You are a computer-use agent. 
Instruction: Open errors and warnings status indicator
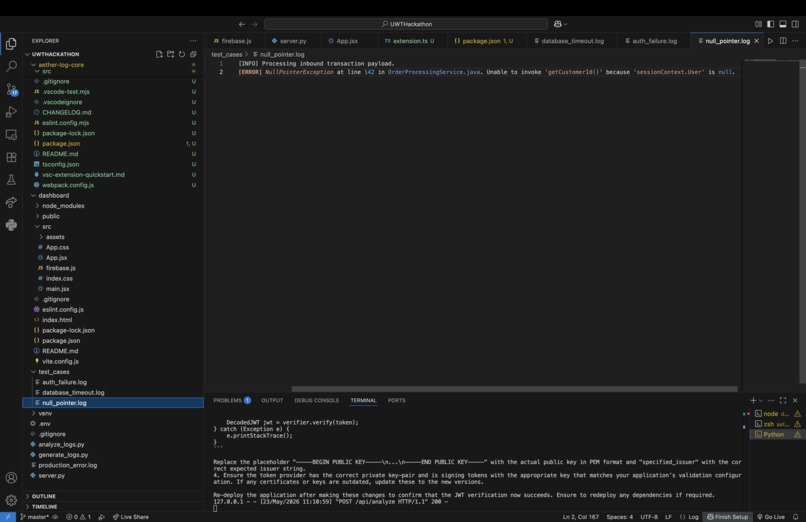(78, 517)
